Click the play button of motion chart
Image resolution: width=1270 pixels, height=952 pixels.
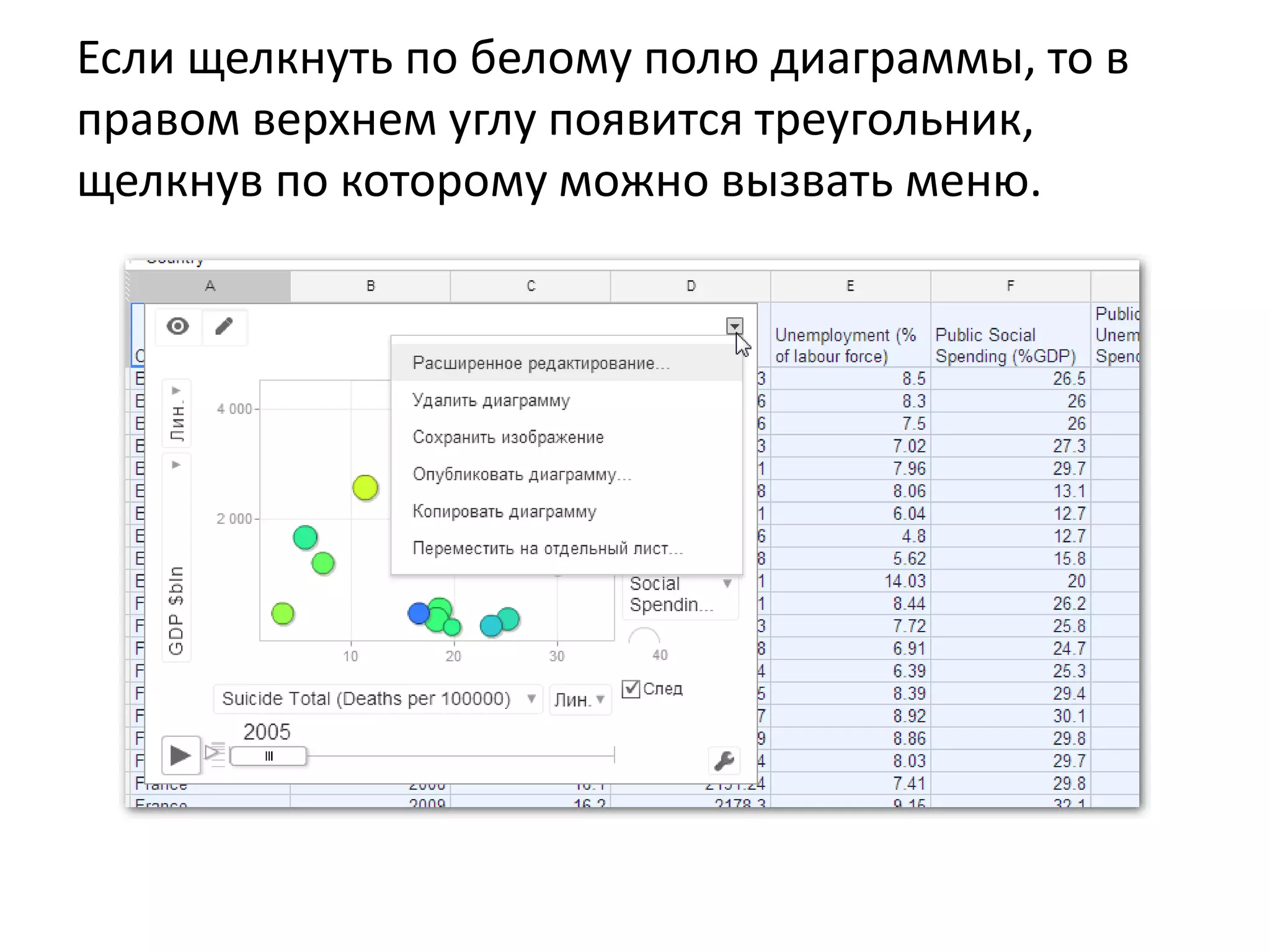click(x=180, y=755)
